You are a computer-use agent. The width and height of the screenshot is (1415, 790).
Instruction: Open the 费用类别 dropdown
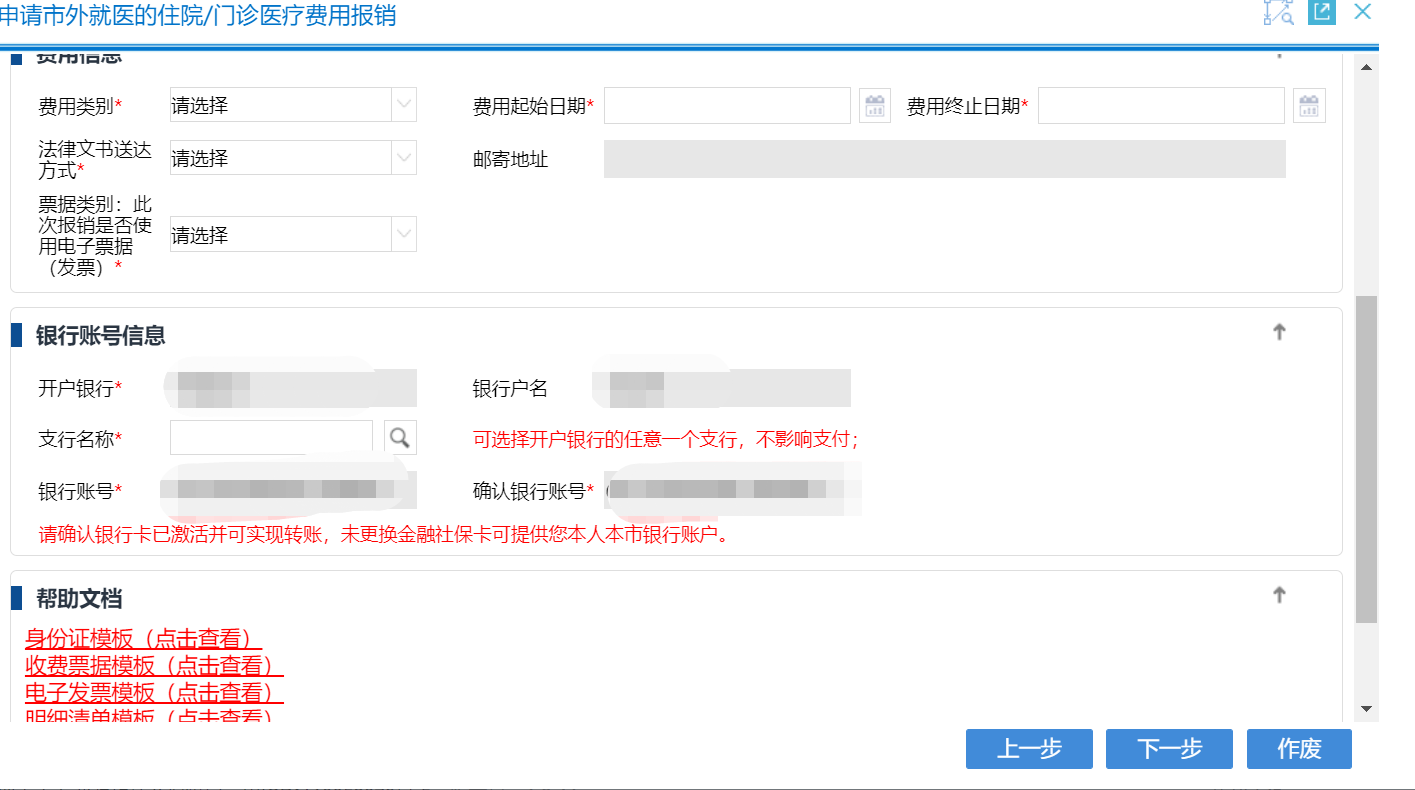(293, 105)
